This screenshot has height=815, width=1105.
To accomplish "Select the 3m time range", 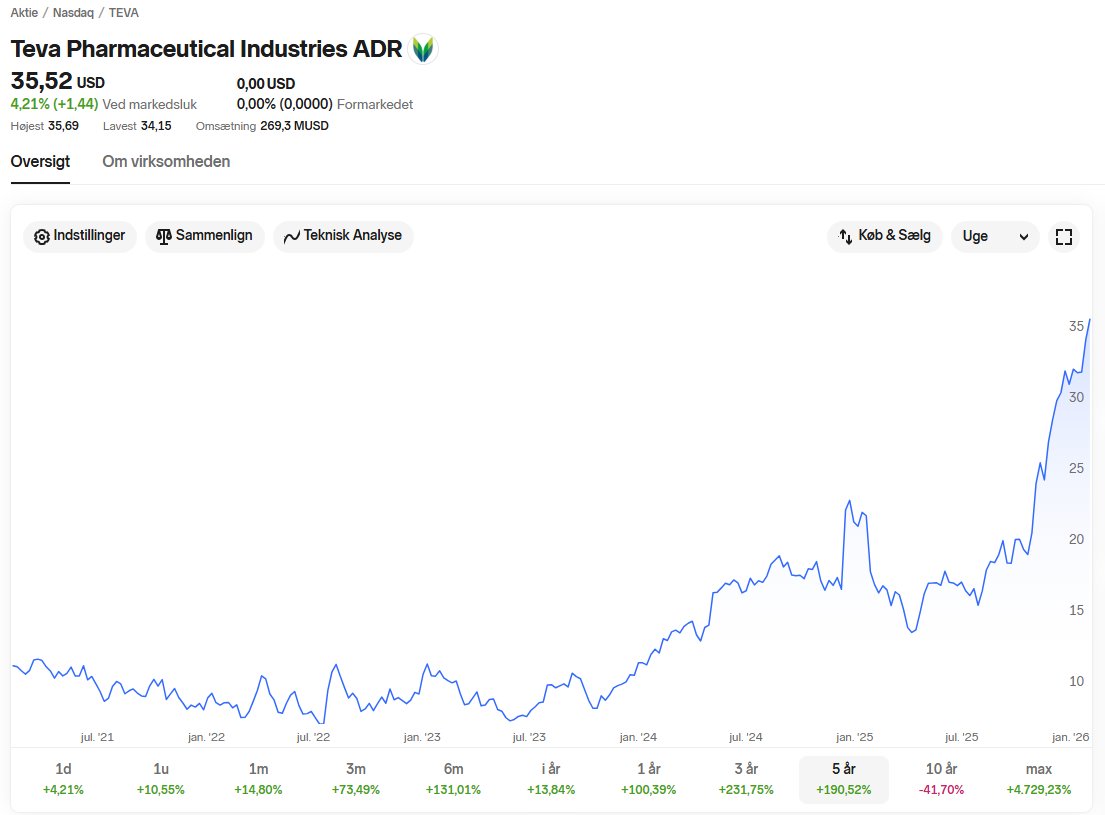I will click(x=356, y=779).
